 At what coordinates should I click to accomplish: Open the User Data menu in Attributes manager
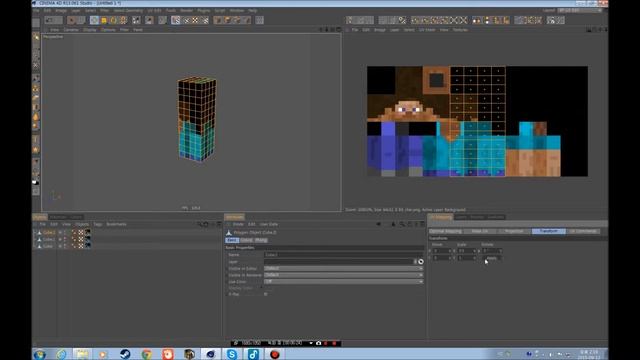(x=269, y=224)
